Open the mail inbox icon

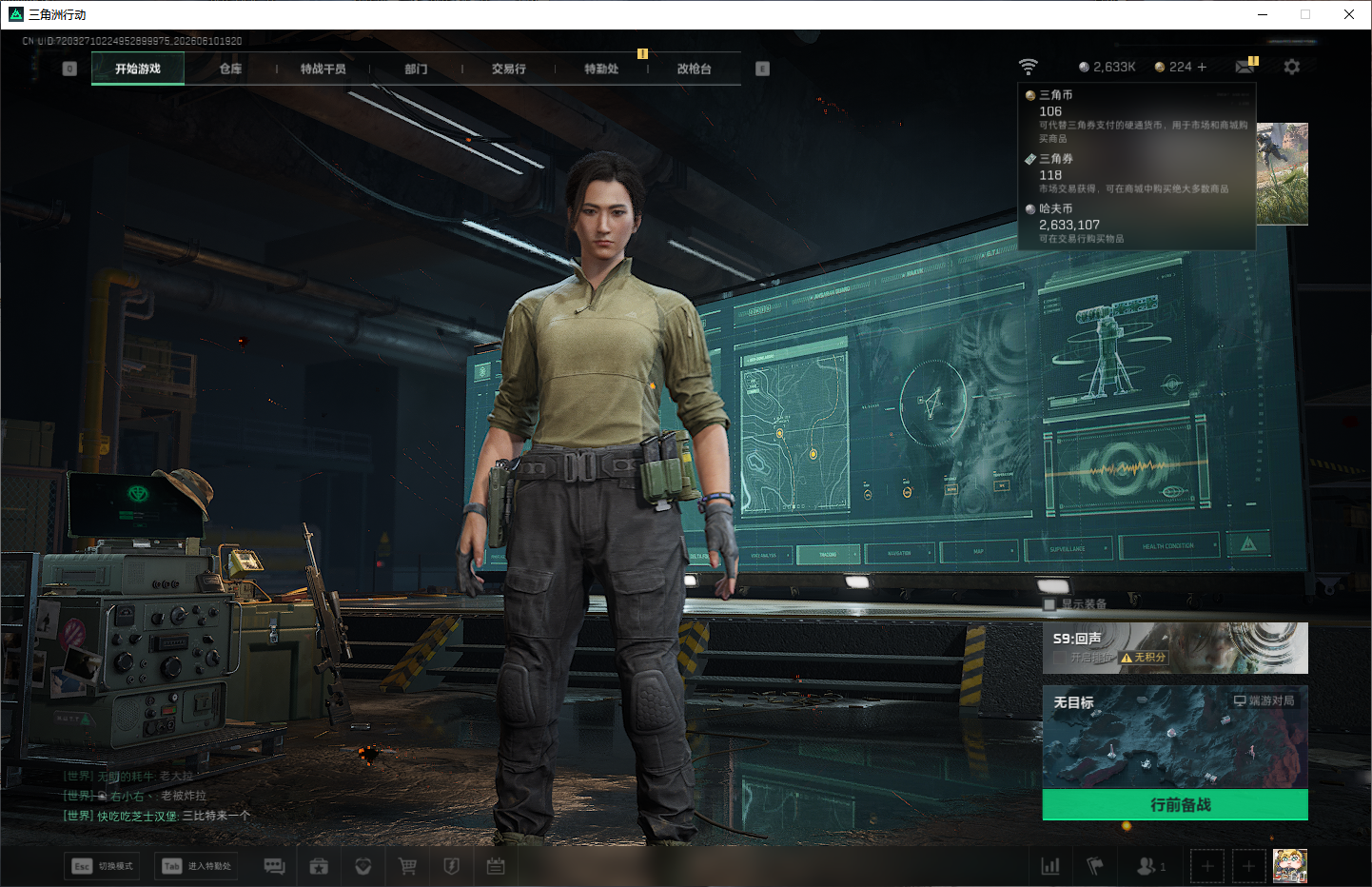tap(1245, 67)
